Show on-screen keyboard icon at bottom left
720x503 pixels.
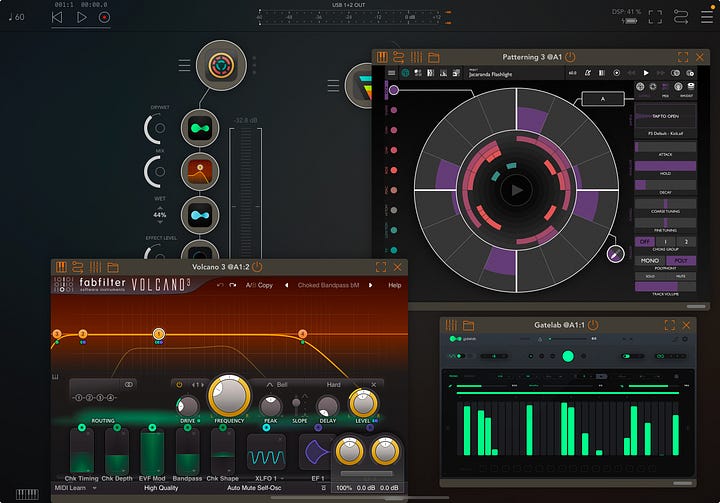click(x=27, y=494)
